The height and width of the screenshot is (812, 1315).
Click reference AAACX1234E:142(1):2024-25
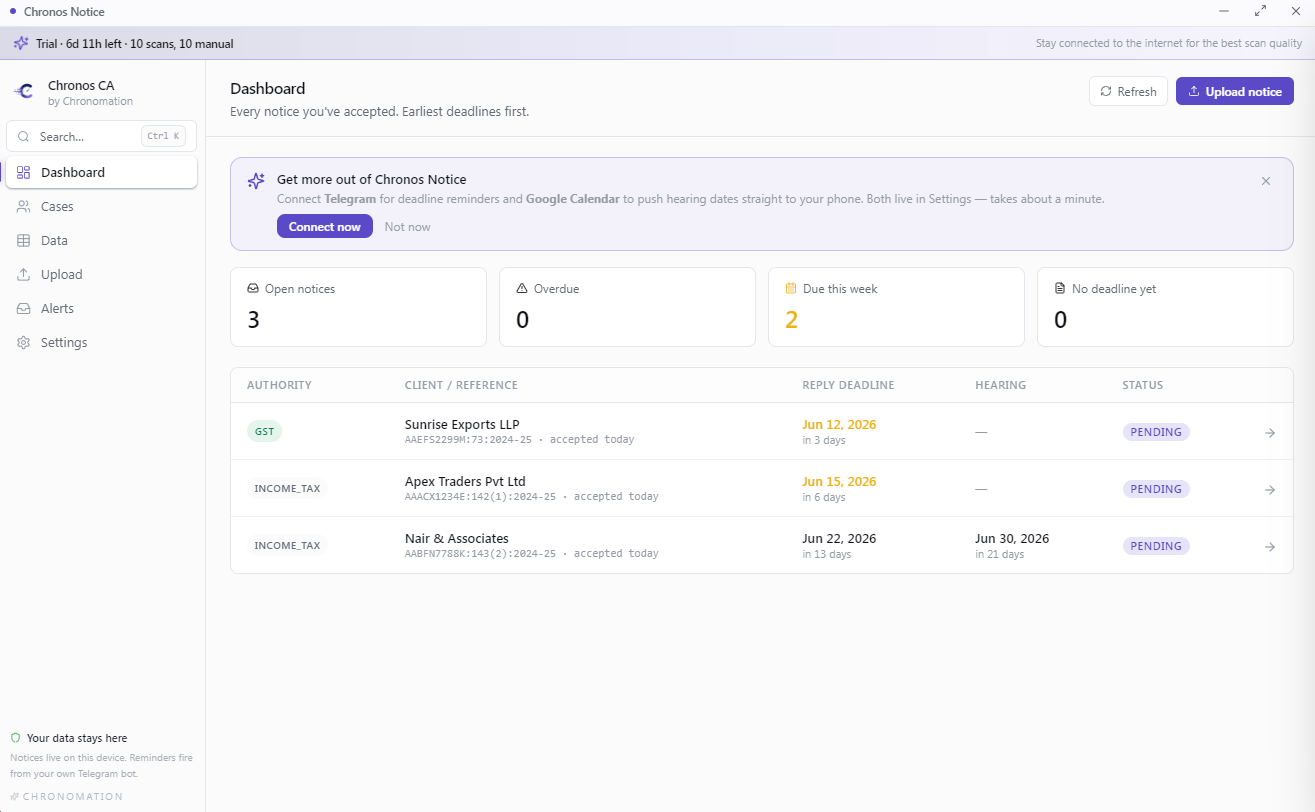(480, 497)
